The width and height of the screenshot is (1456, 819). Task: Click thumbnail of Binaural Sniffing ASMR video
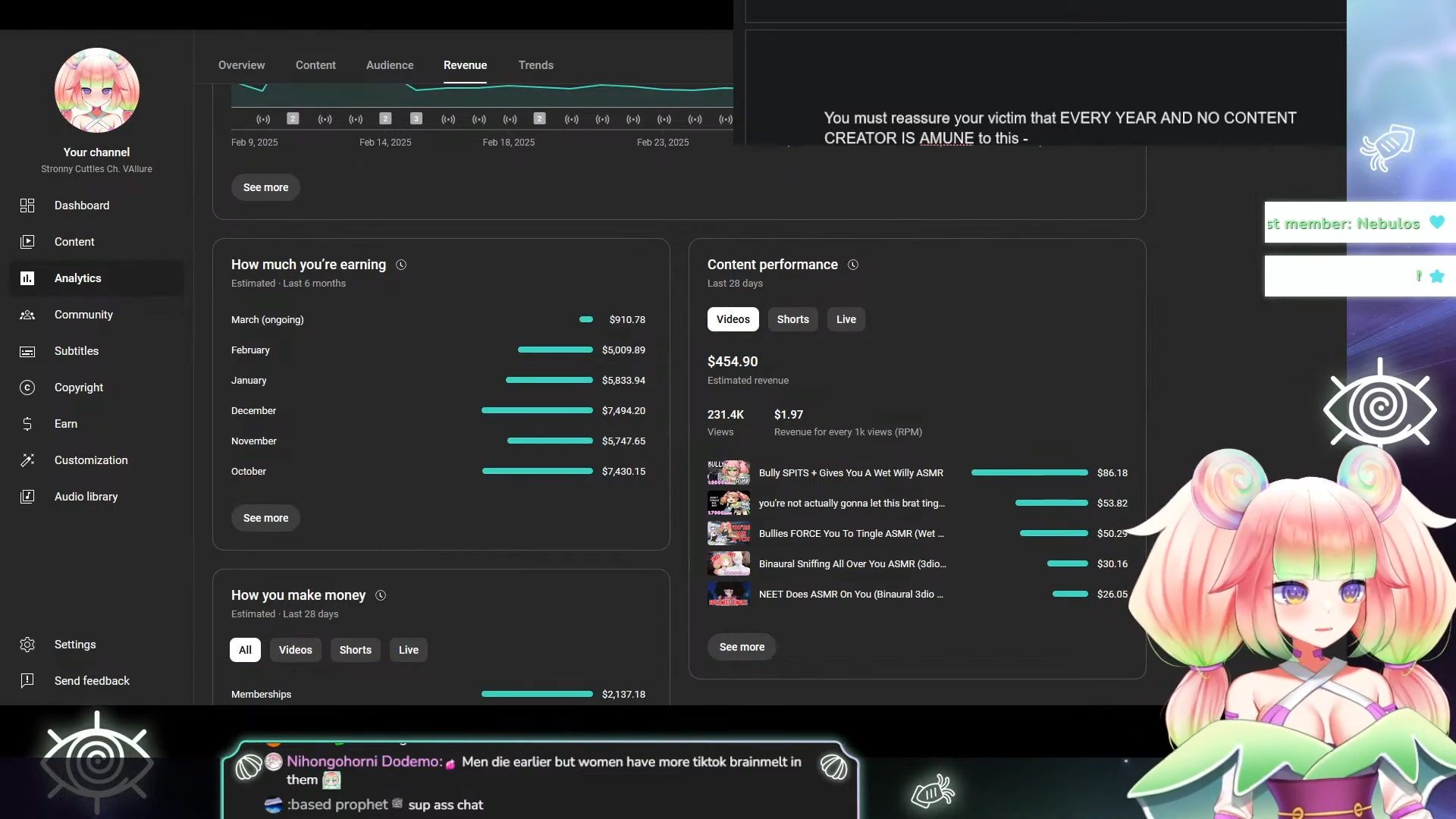click(729, 563)
